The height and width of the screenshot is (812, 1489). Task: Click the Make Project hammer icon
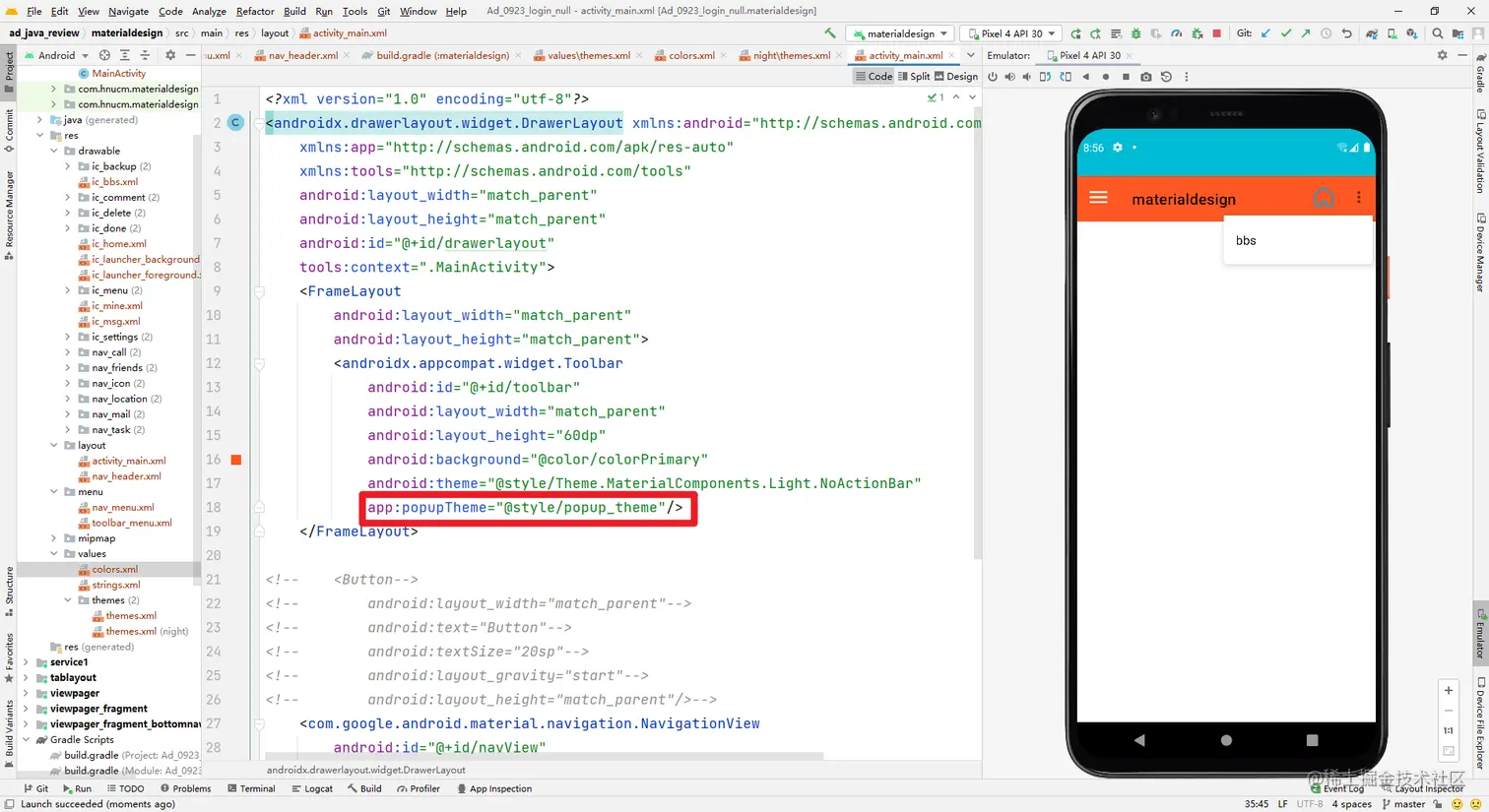[x=830, y=32]
